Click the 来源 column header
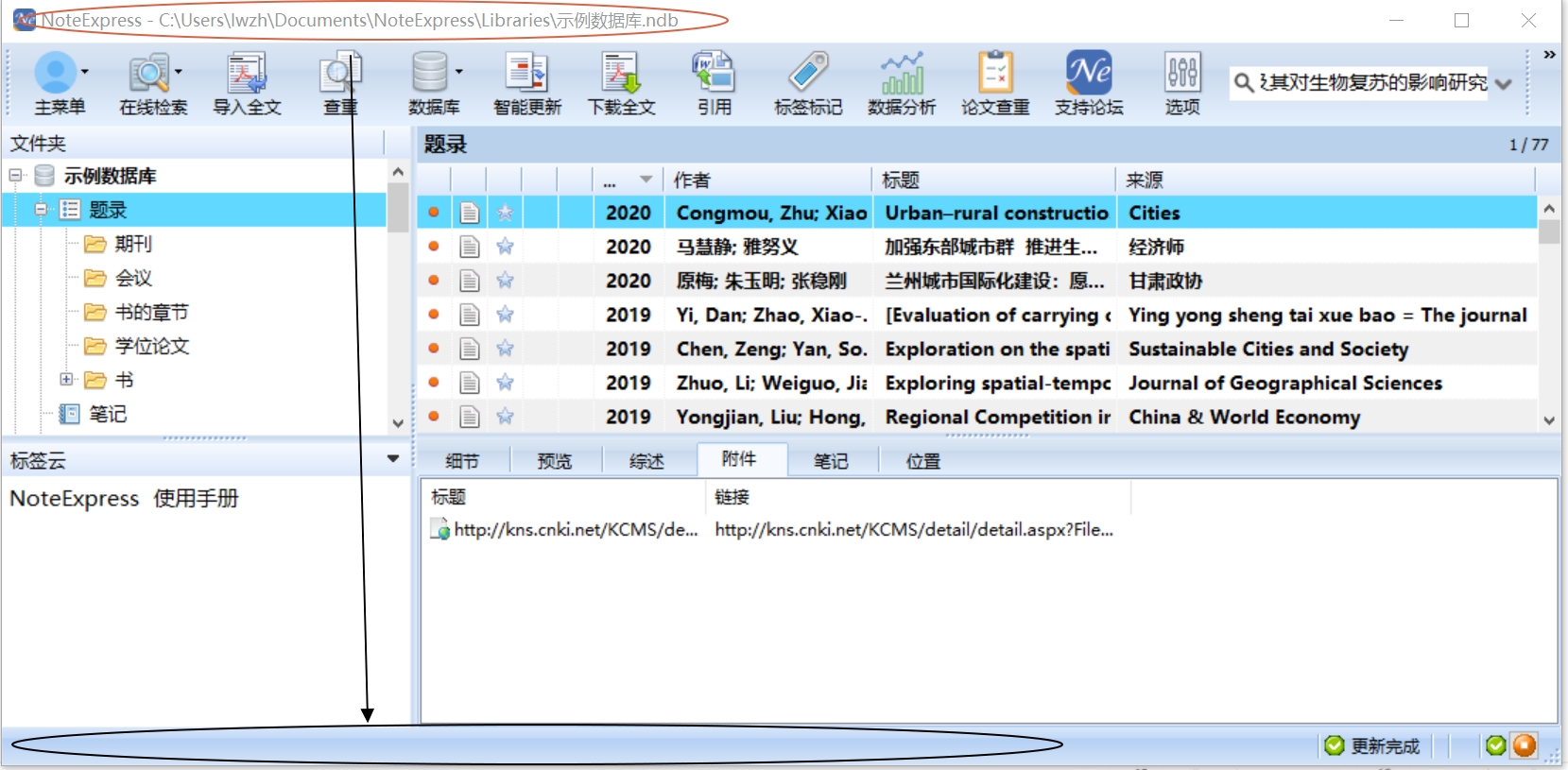Image resolution: width=1568 pixels, height=770 pixels. pos(1326,180)
